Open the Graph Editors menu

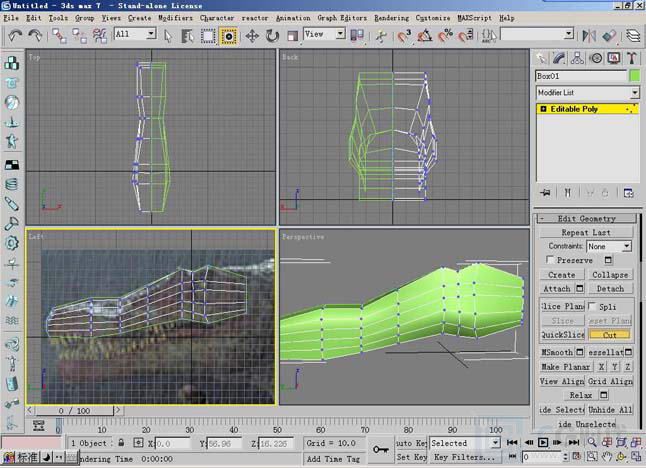coord(342,18)
